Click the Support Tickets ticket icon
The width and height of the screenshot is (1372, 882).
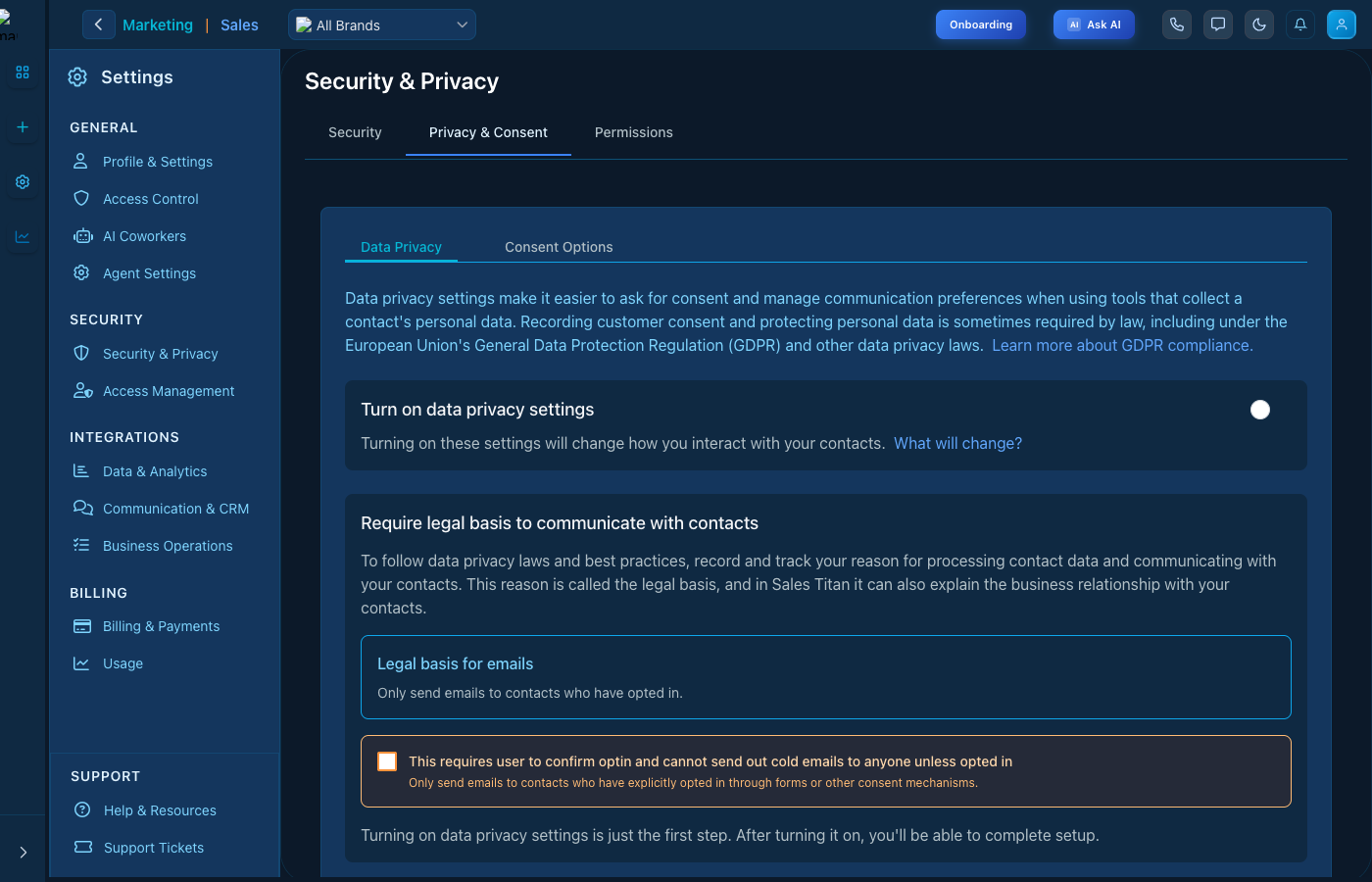pos(83,847)
